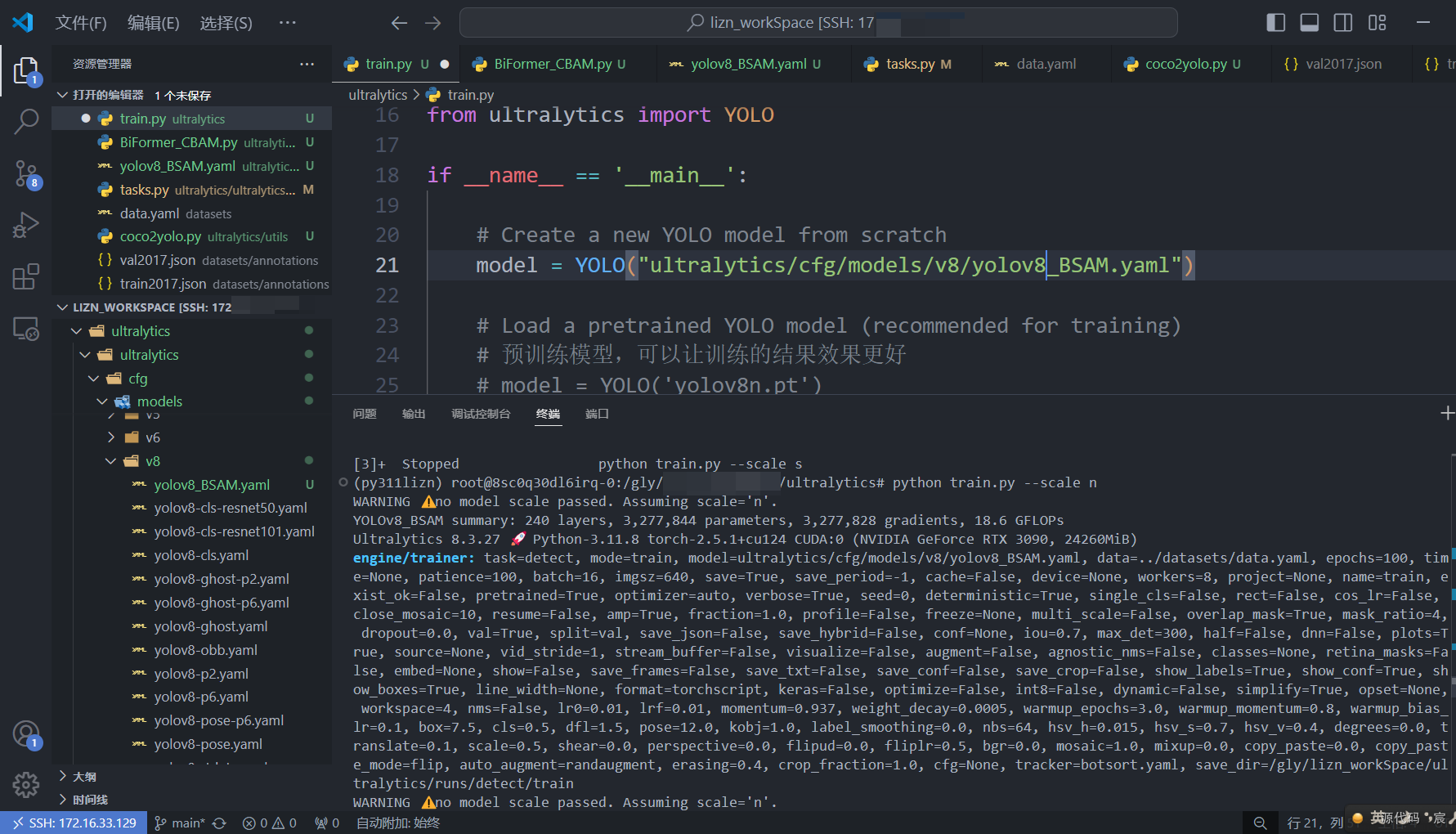The width and height of the screenshot is (1456, 834).
Task: Toggle primary sidebar layout icon
Action: point(1275,23)
